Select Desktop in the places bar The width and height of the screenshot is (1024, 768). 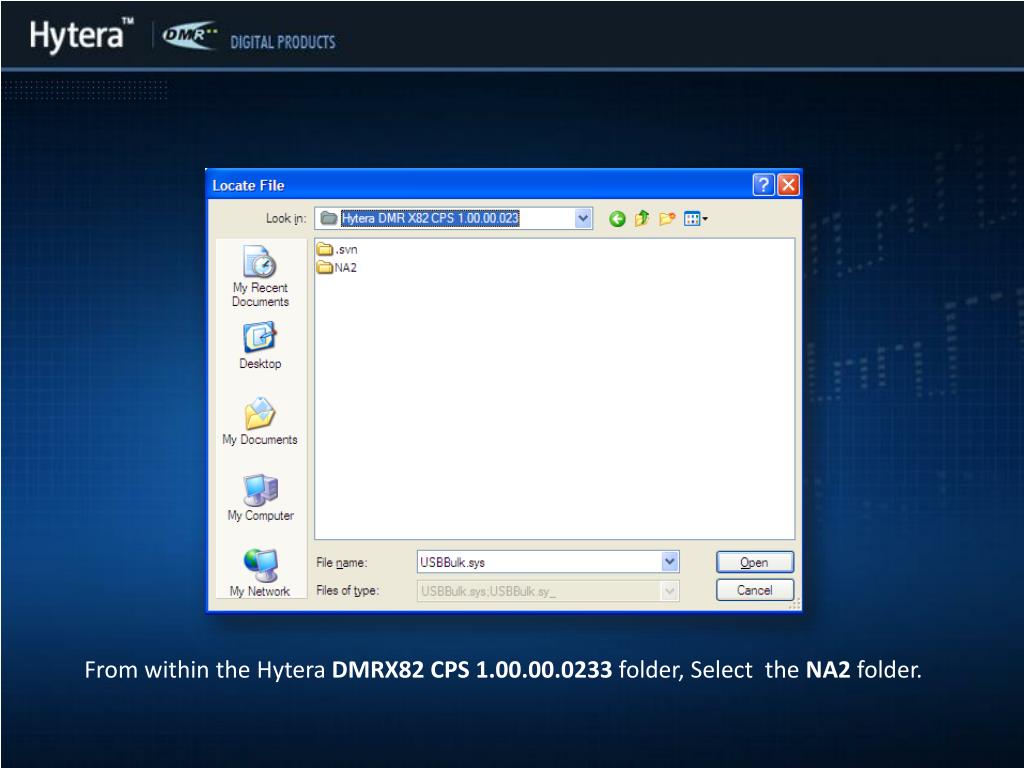260,346
